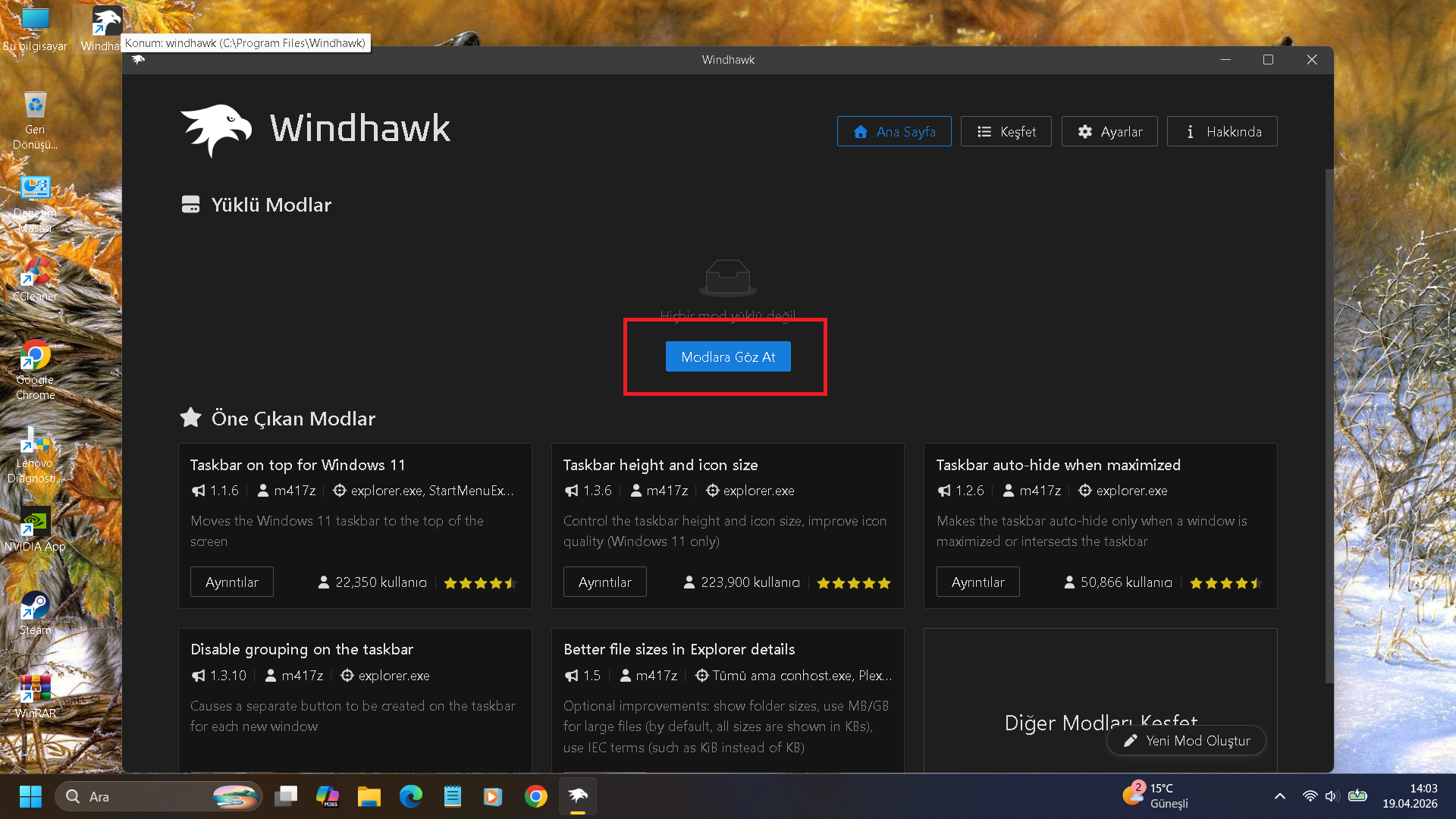The width and height of the screenshot is (1456, 819).
Task: Open Disable grouping on the taskbar card
Action: point(355,699)
